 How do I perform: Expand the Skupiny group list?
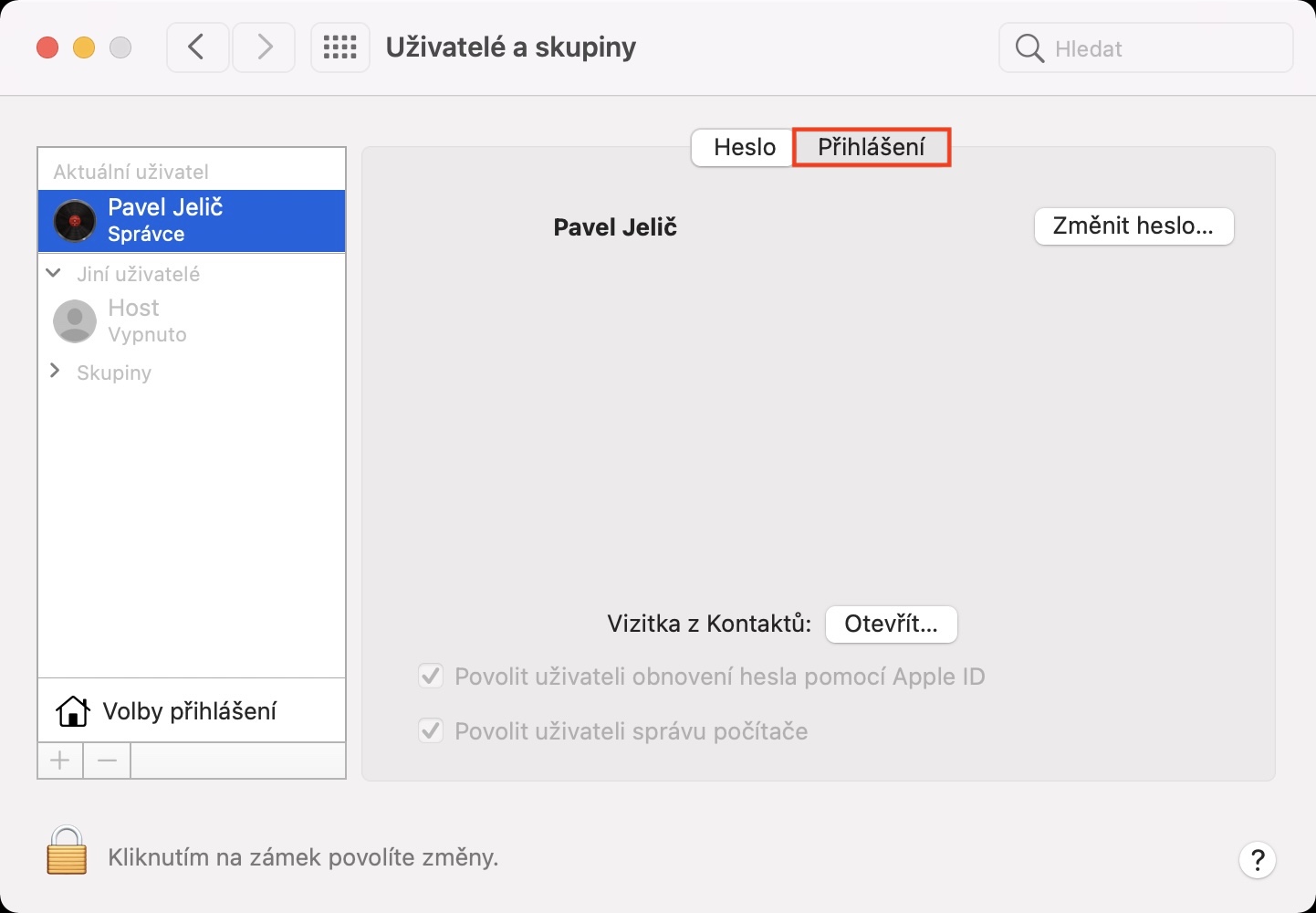click(55, 371)
